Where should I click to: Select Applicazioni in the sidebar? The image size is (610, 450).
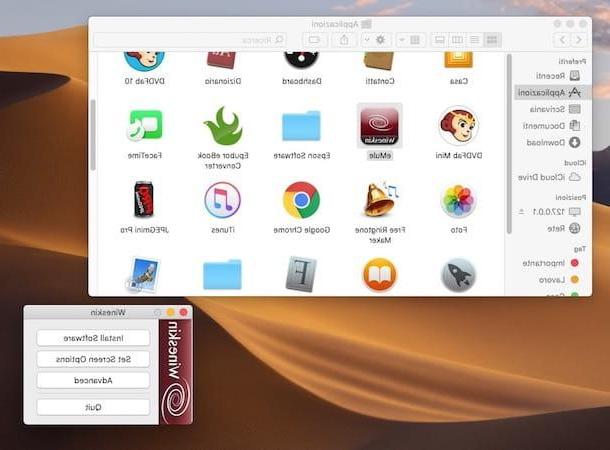pyautogui.click(x=552, y=93)
